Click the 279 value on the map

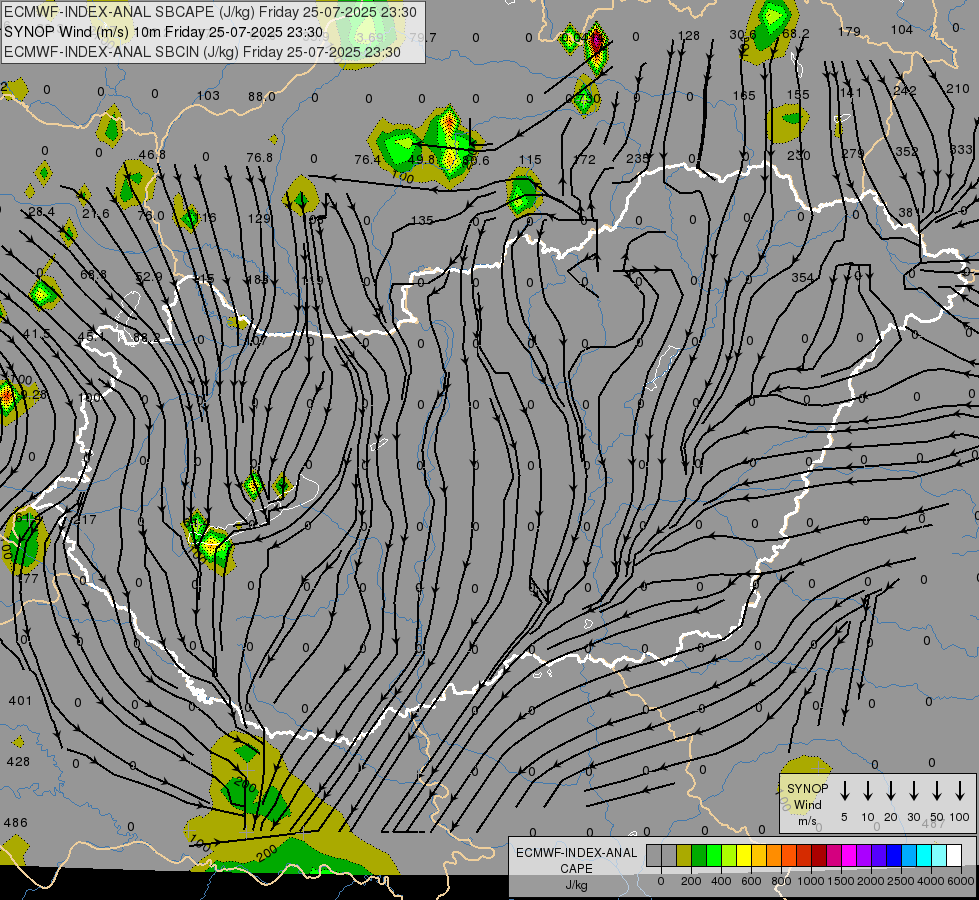pyautogui.click(x=853, y=154)
